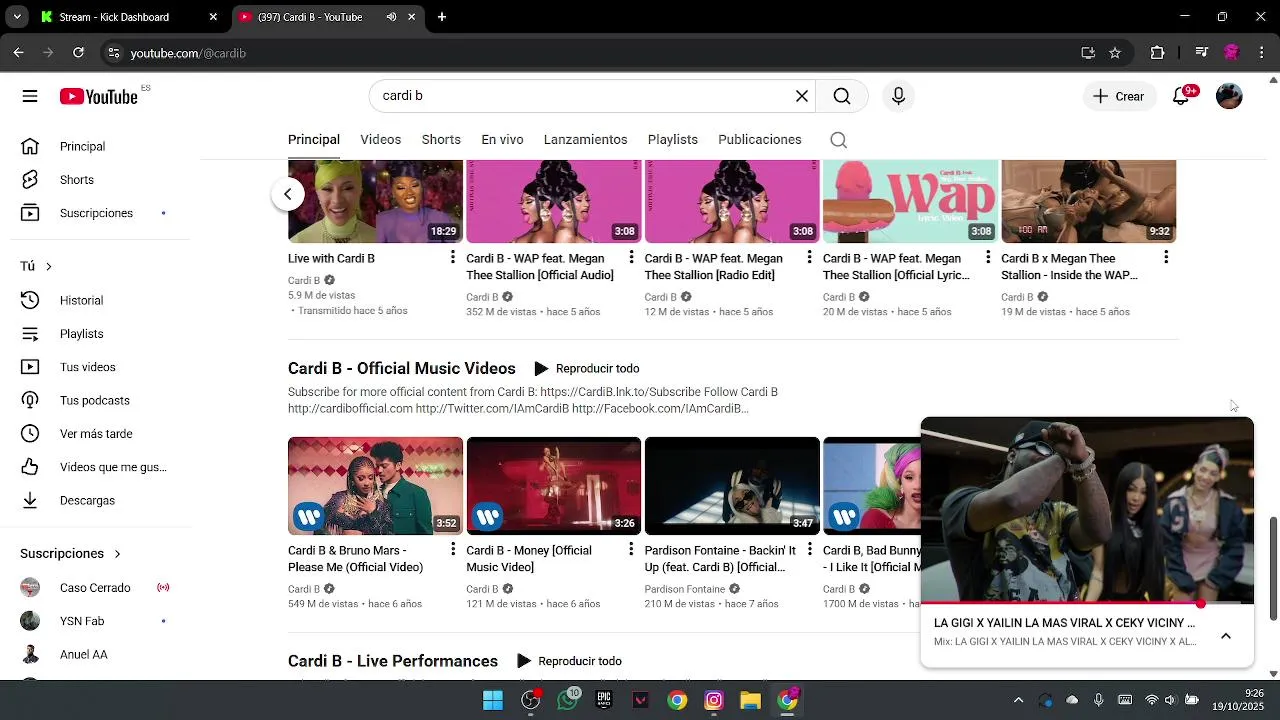This screenshot has height=720, width=1280.
Task: Show previous videos in carousel
Action: click(288, 194)
